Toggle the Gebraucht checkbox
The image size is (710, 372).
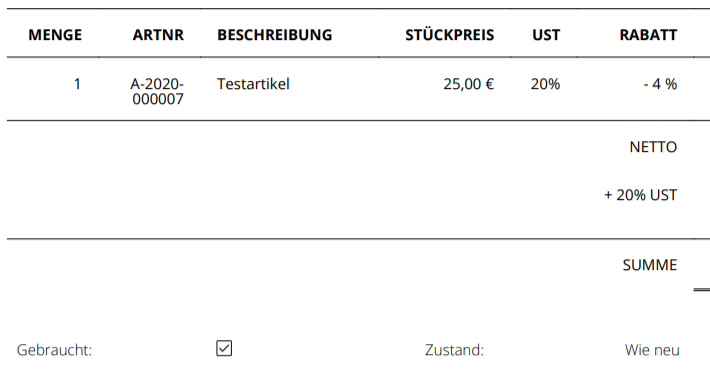point(224,348)
